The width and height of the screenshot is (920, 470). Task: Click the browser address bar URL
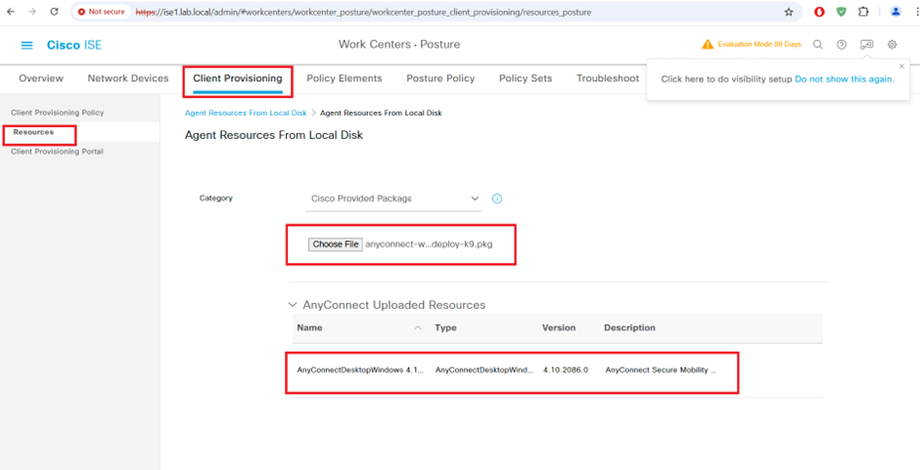[364, 12]
